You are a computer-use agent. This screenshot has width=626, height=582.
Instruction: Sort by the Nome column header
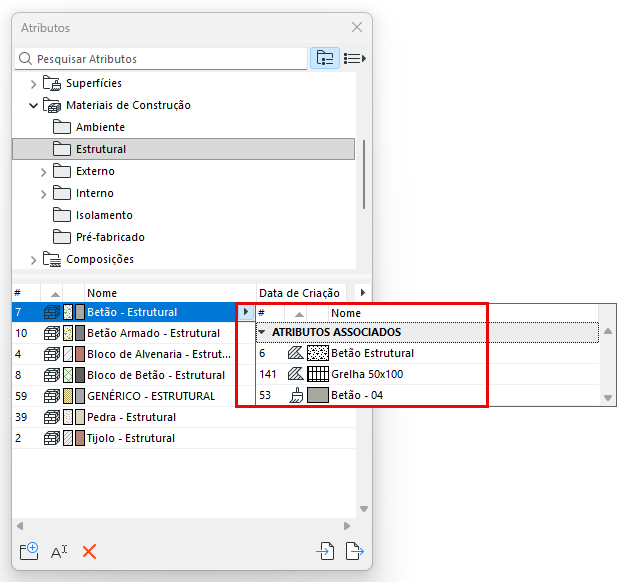[170, 293]
